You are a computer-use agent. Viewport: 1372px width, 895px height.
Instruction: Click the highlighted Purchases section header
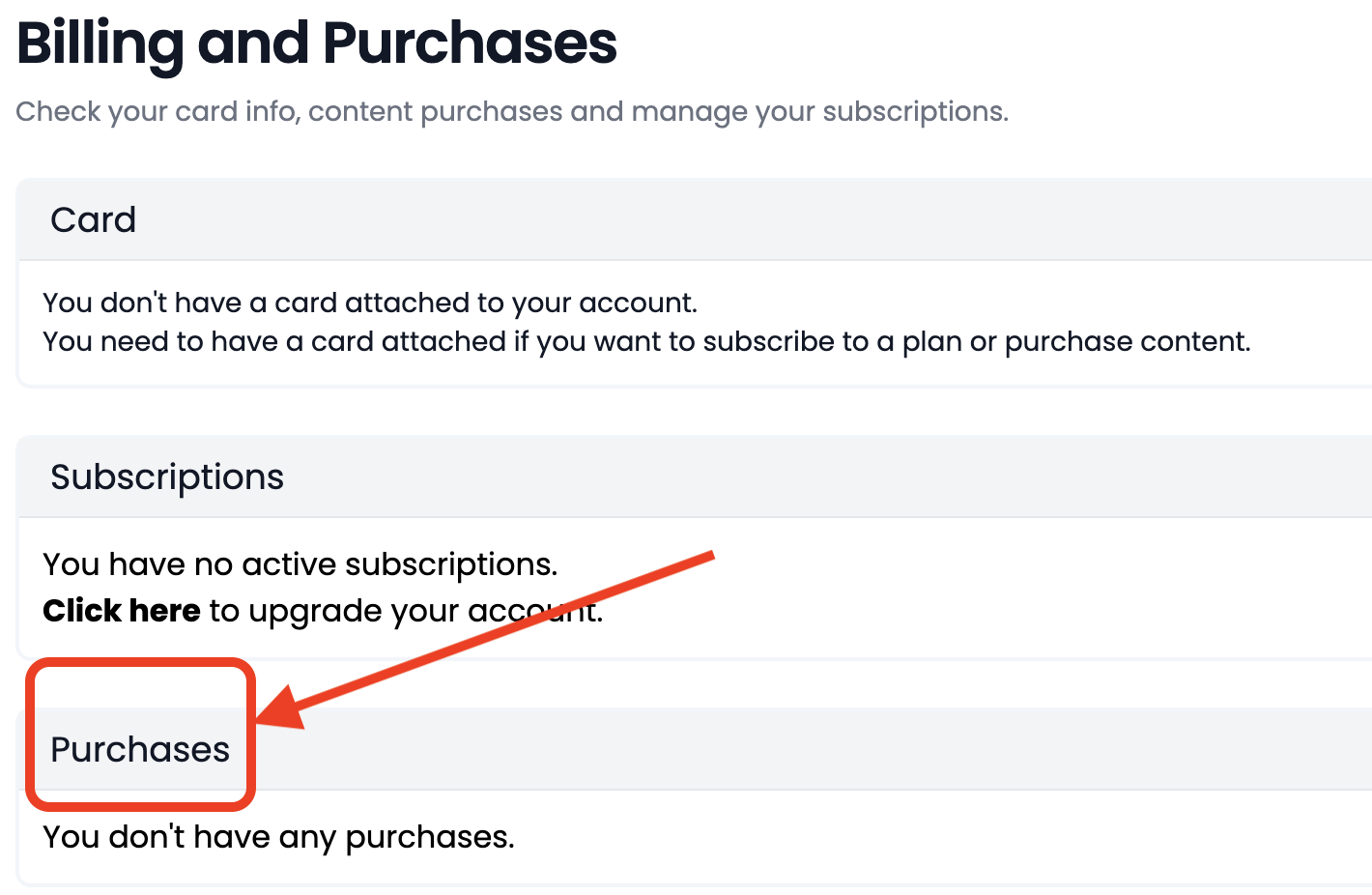(x=140, y=749)
